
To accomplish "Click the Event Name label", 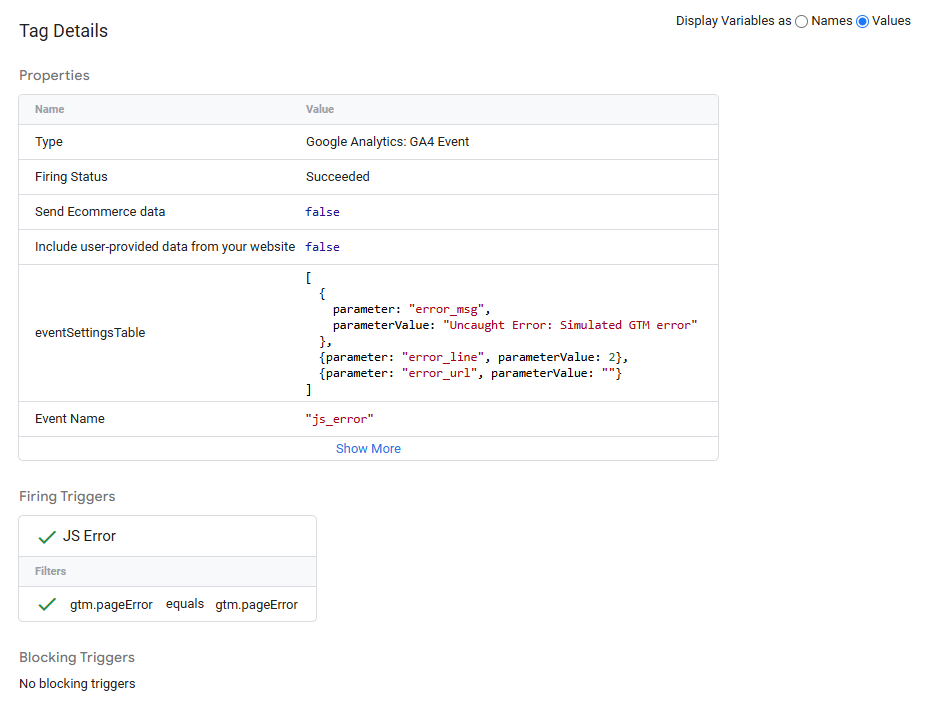I will (70, 419).
